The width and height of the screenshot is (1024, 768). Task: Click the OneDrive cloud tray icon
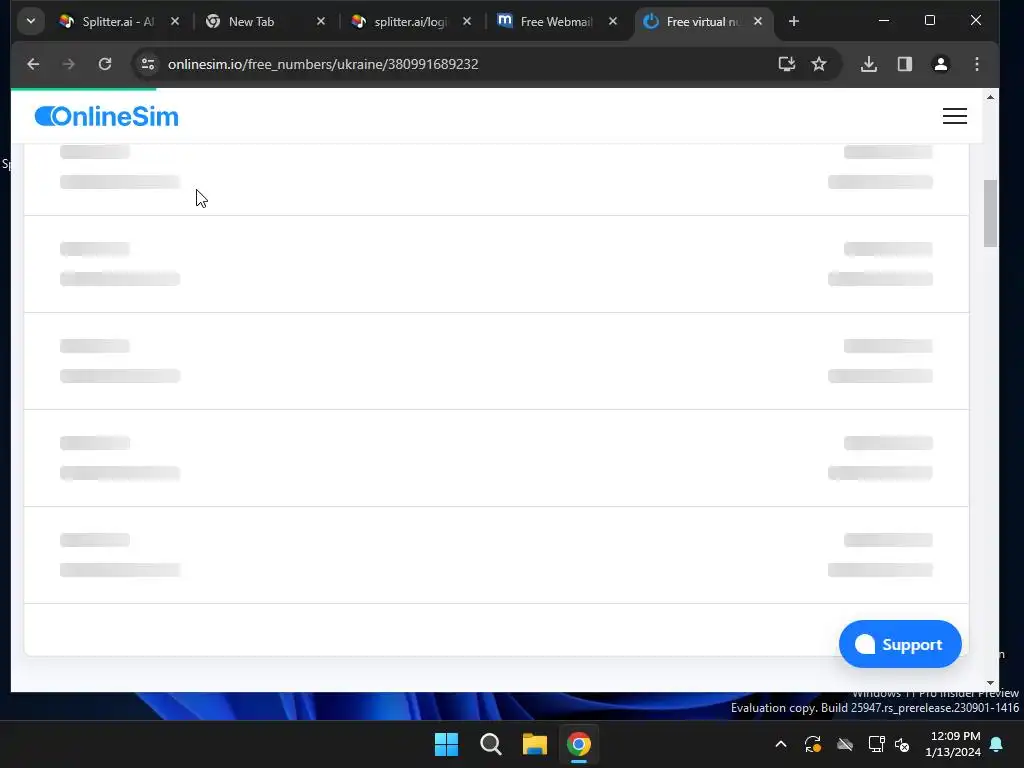pyautogui.click(x=844, y=744)
